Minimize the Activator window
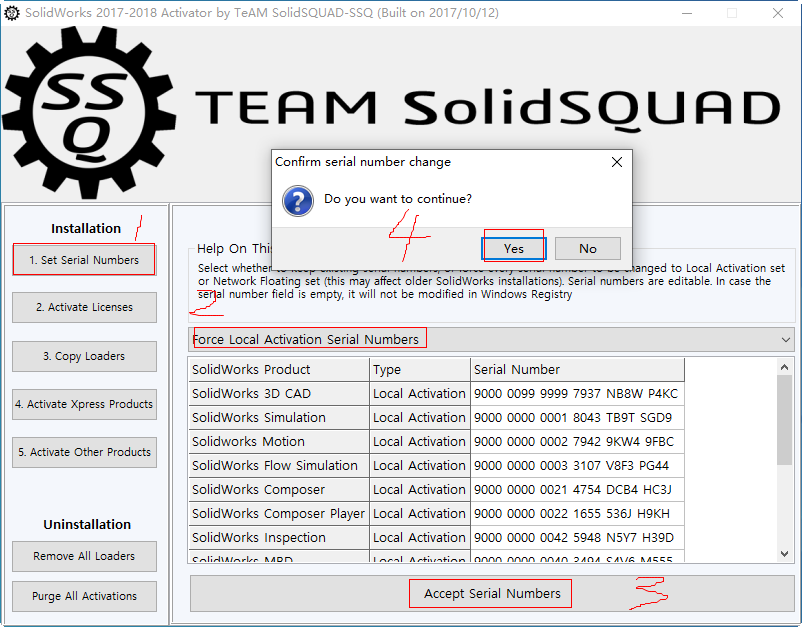This screenshot has height=627, width=802. coord(687,13)
